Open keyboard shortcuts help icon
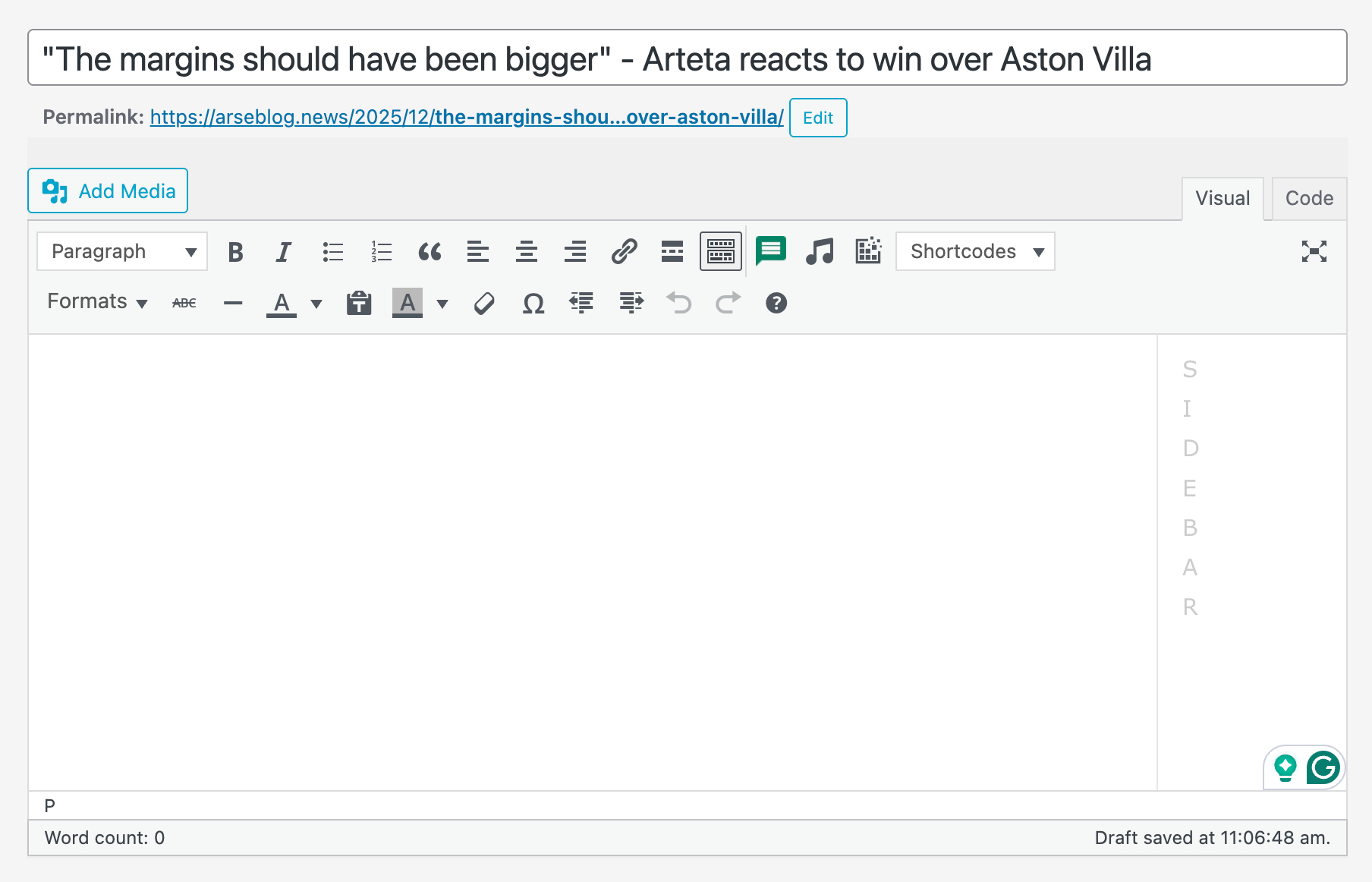Screen dimensions: 1372x882 click(776, 304)
